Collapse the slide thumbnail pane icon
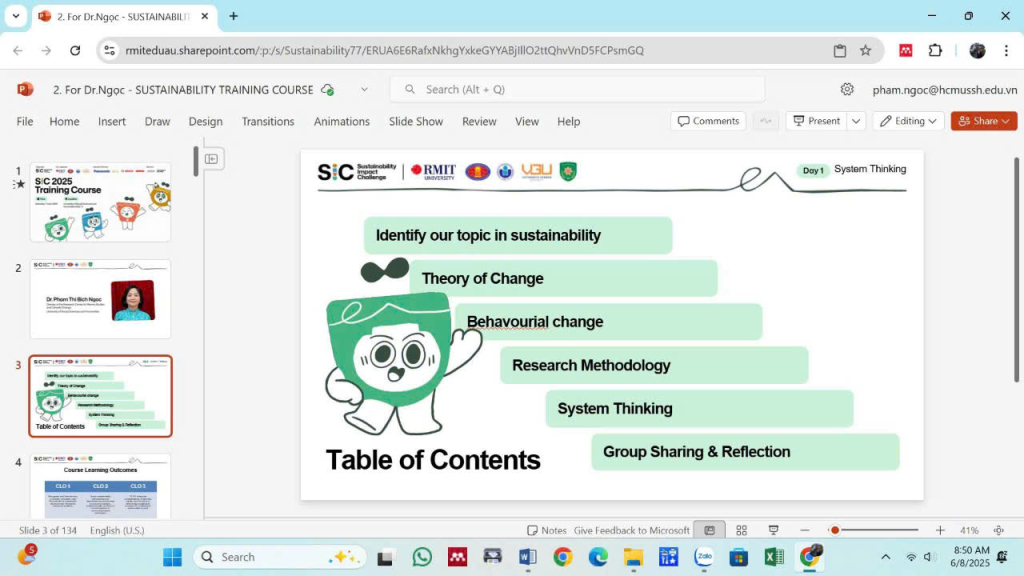Image resolution: width=1024 pixels, height=576 pixels. point(212,159)
